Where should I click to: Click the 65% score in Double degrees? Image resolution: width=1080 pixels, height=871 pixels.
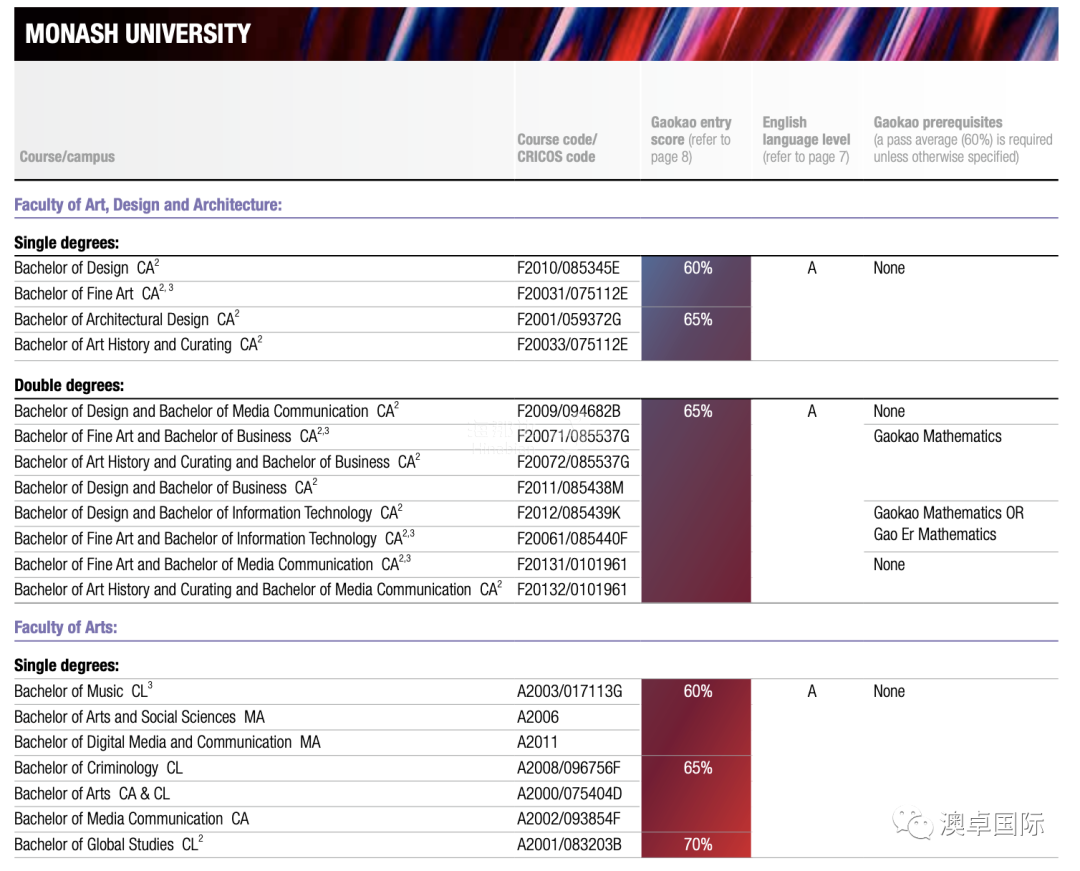pos(698,411)
